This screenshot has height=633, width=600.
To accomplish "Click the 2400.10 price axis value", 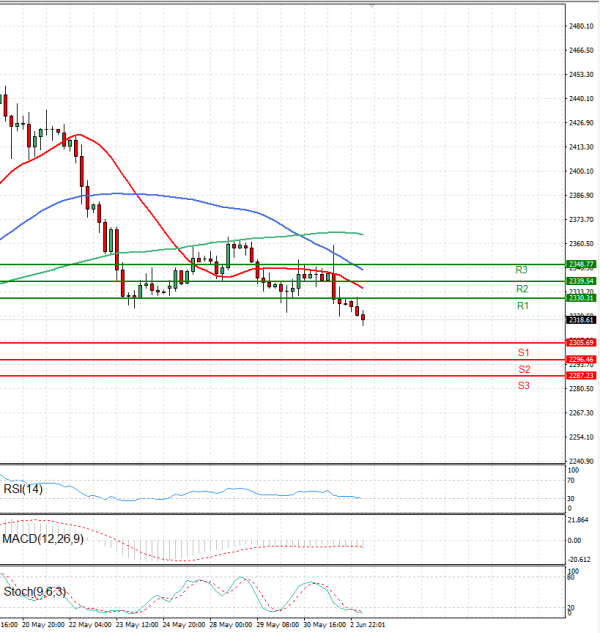I will [x=581, y=171].
